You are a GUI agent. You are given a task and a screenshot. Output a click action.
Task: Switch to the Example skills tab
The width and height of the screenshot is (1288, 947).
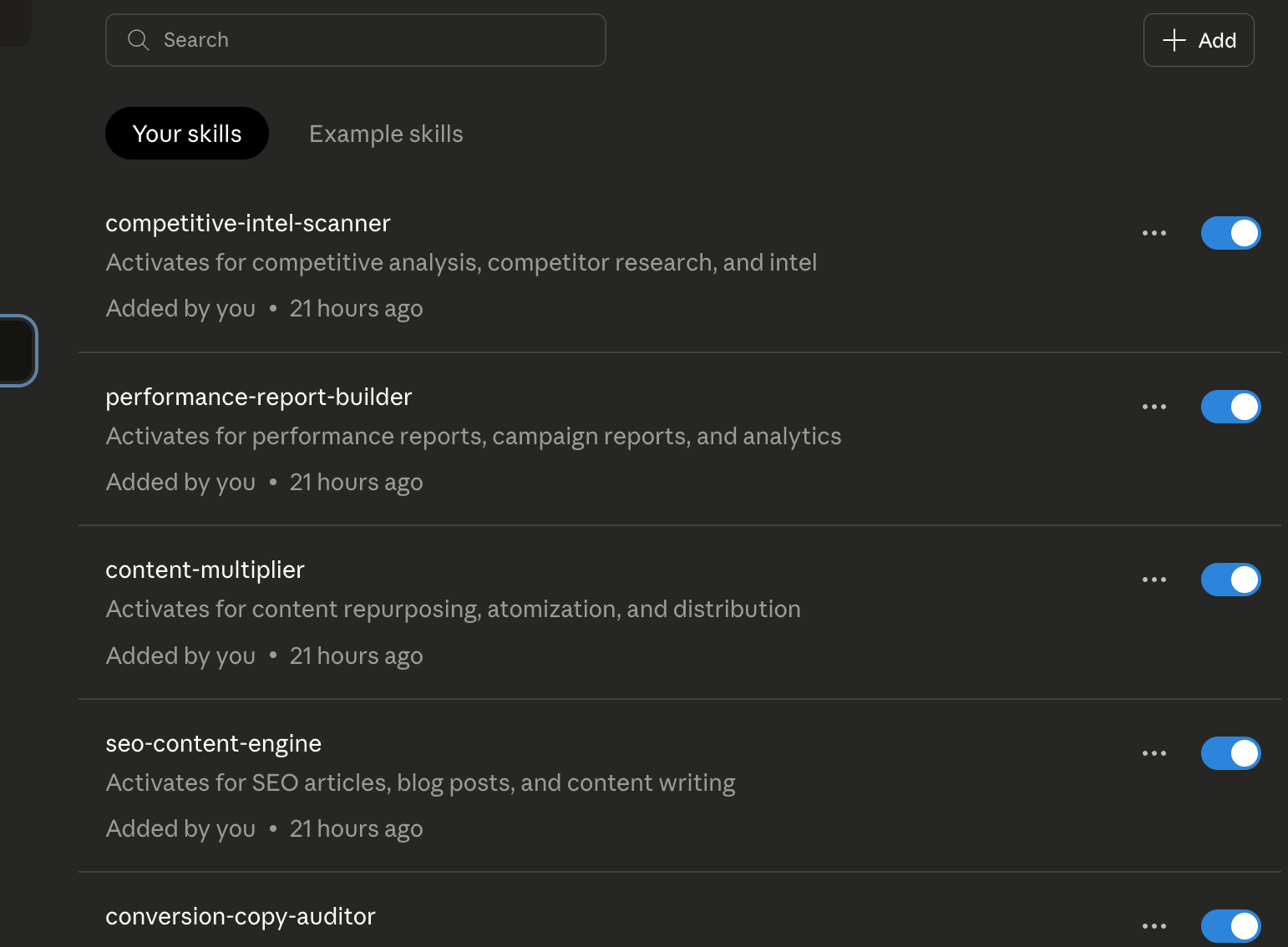tap(386, 134)
